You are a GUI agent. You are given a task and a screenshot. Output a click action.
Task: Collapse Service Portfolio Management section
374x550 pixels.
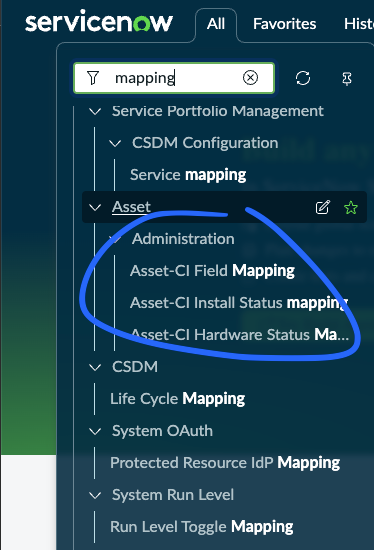[x=95, y=111]
